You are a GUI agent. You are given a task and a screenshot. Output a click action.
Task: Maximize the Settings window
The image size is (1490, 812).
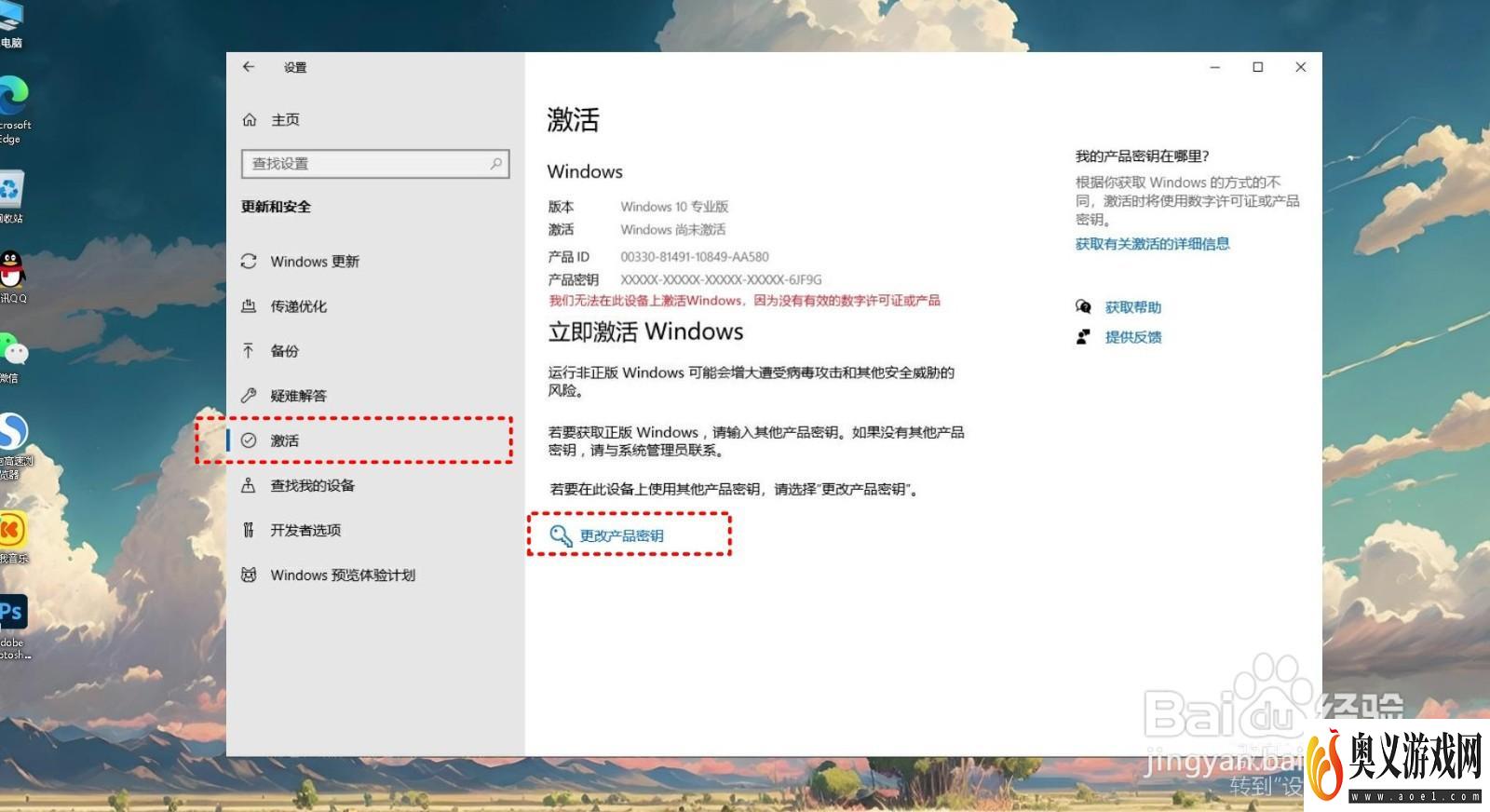pyautogui.click(x=1258, y=67)
